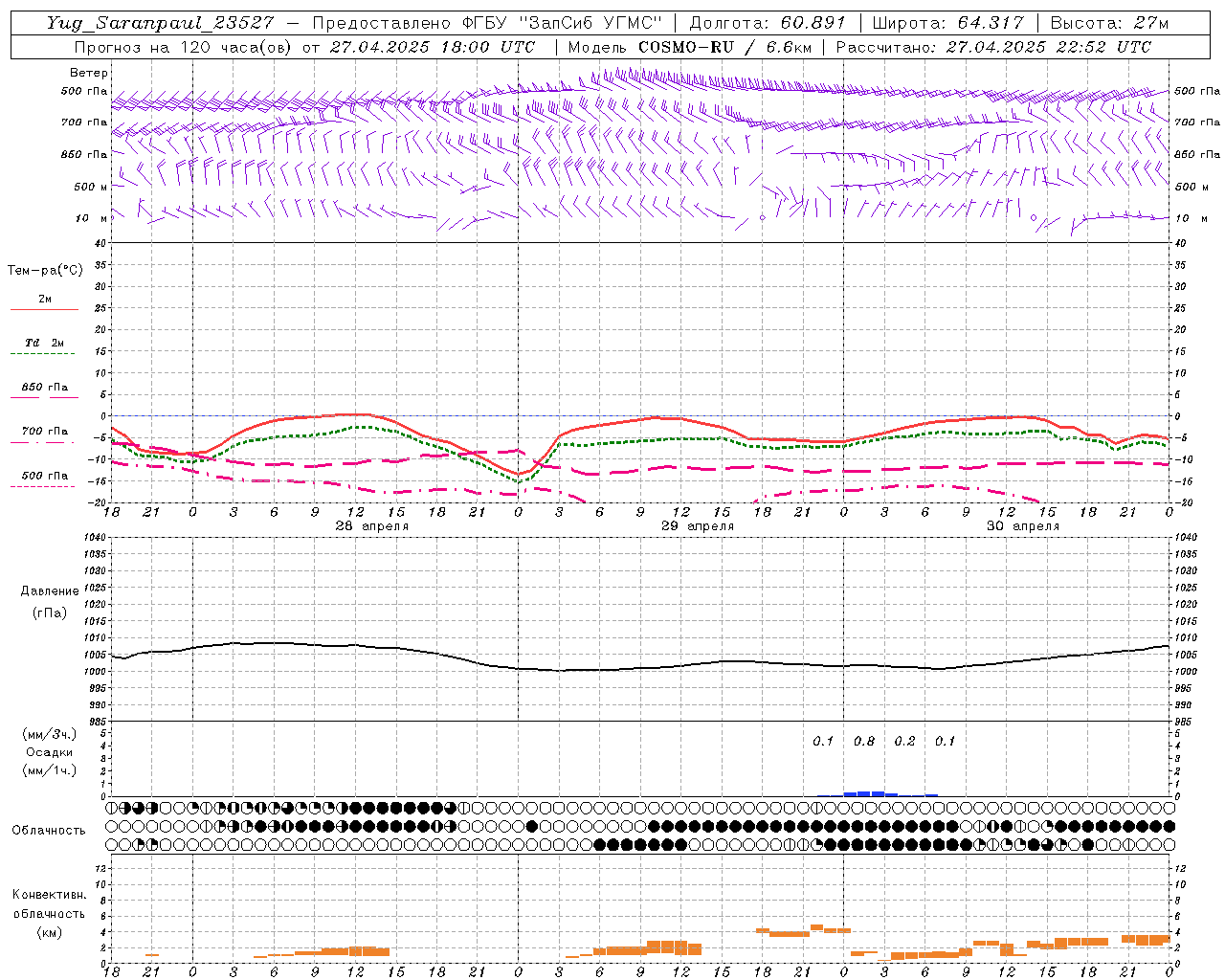Screen dimensions: 1225x980
Task: Click the (мм/1ч.) precipitation unit label
Action: (x=50, y=770)
